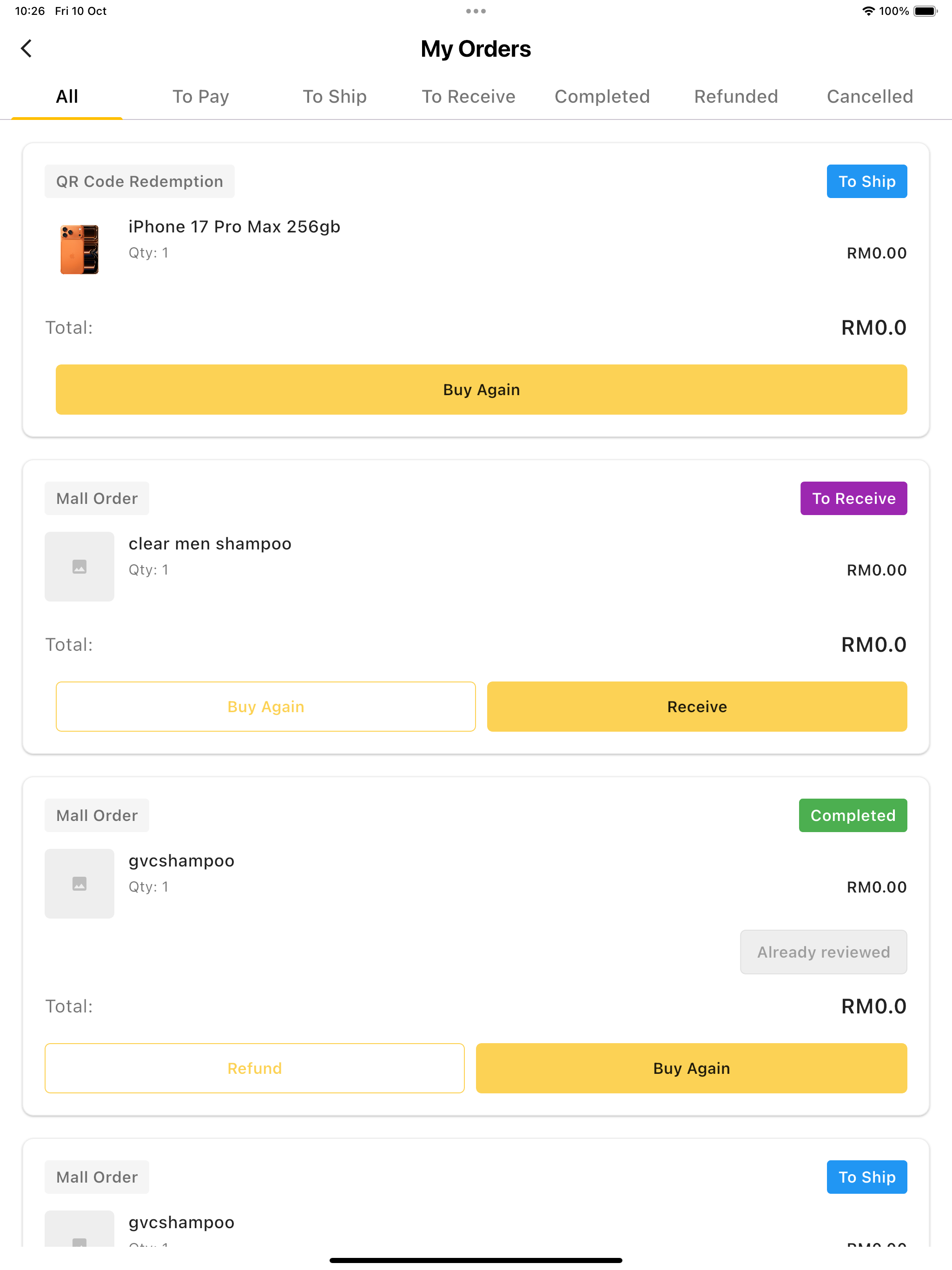952x1270 pixels.
Task: Tap the home indicator bar
Action: 476,1260
